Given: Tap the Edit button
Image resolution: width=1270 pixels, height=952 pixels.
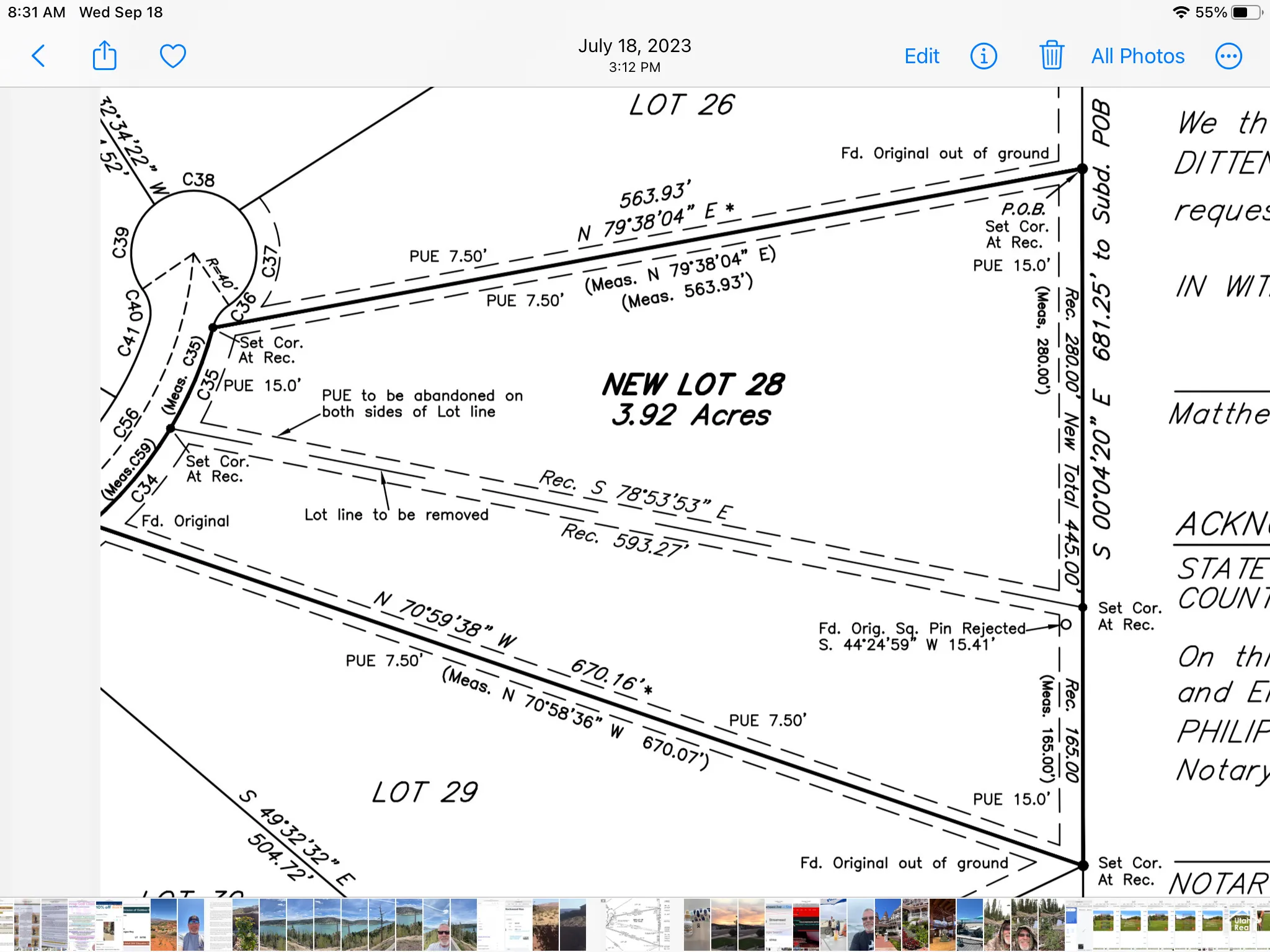Looking at the screenshot, I should (921, 56).
